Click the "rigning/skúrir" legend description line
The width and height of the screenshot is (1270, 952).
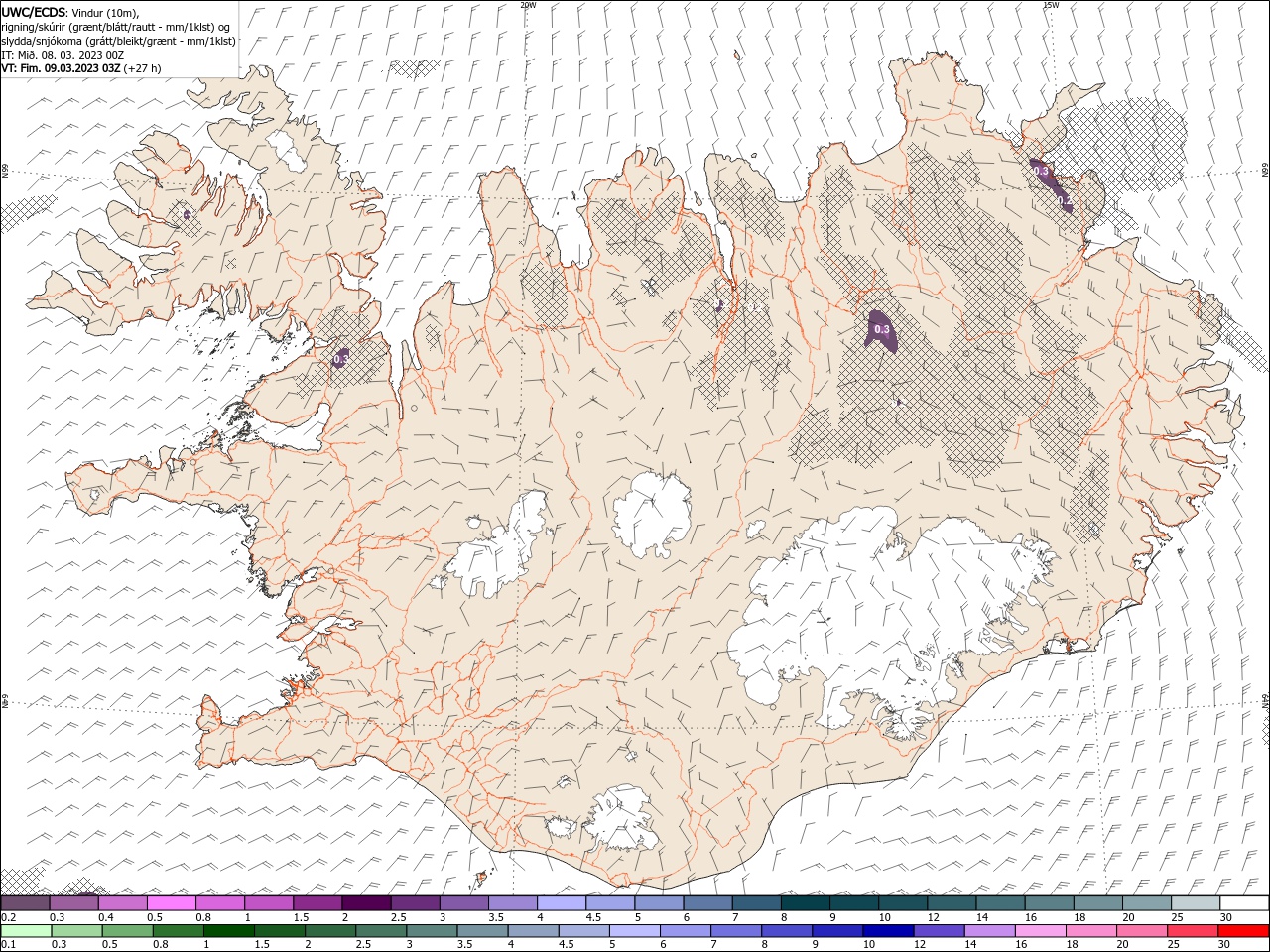point(116,27)
